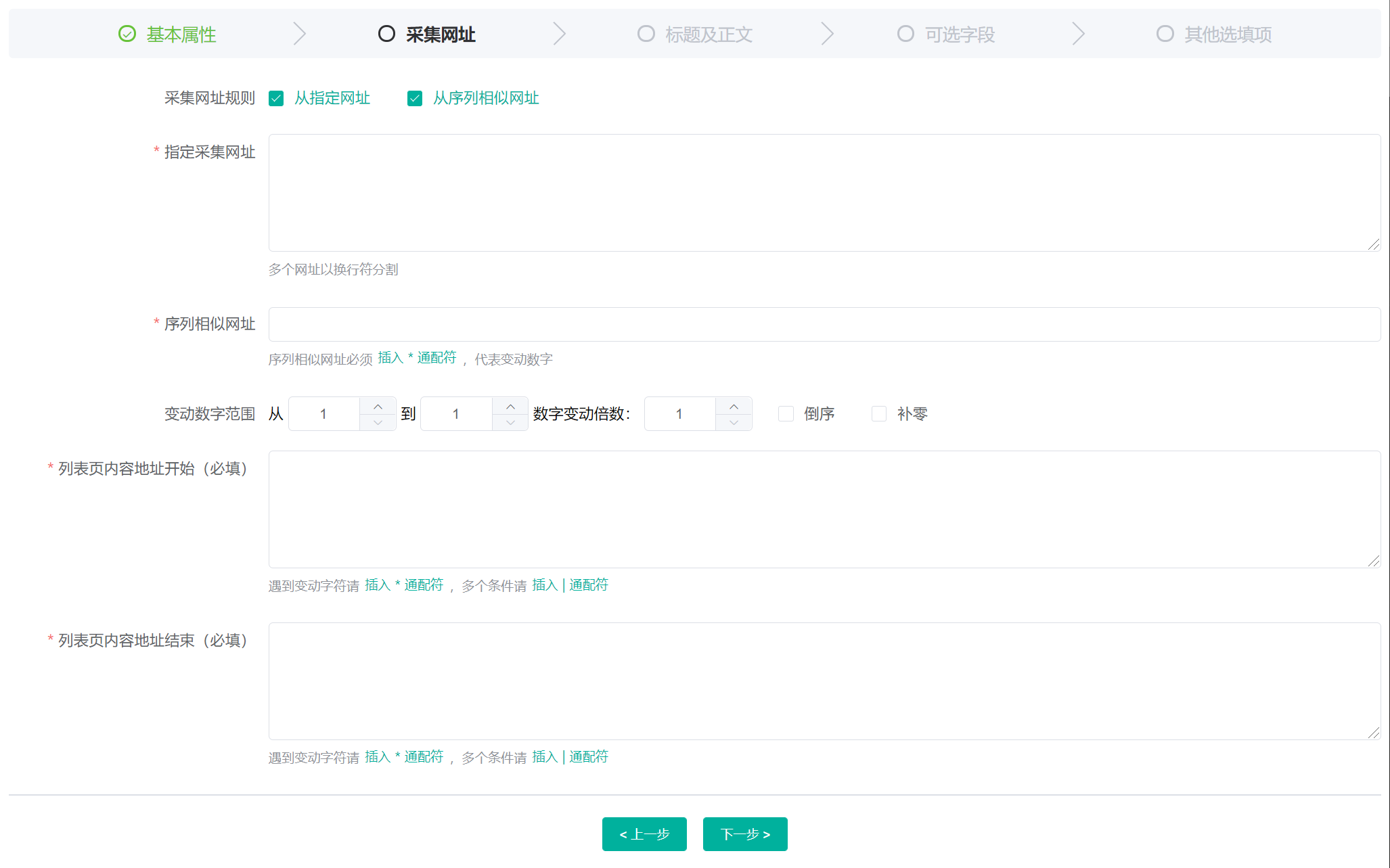Screen dimensions: 1390x868
Task: Switch to the 可选字段 step tab
Action: click(960, 34)
